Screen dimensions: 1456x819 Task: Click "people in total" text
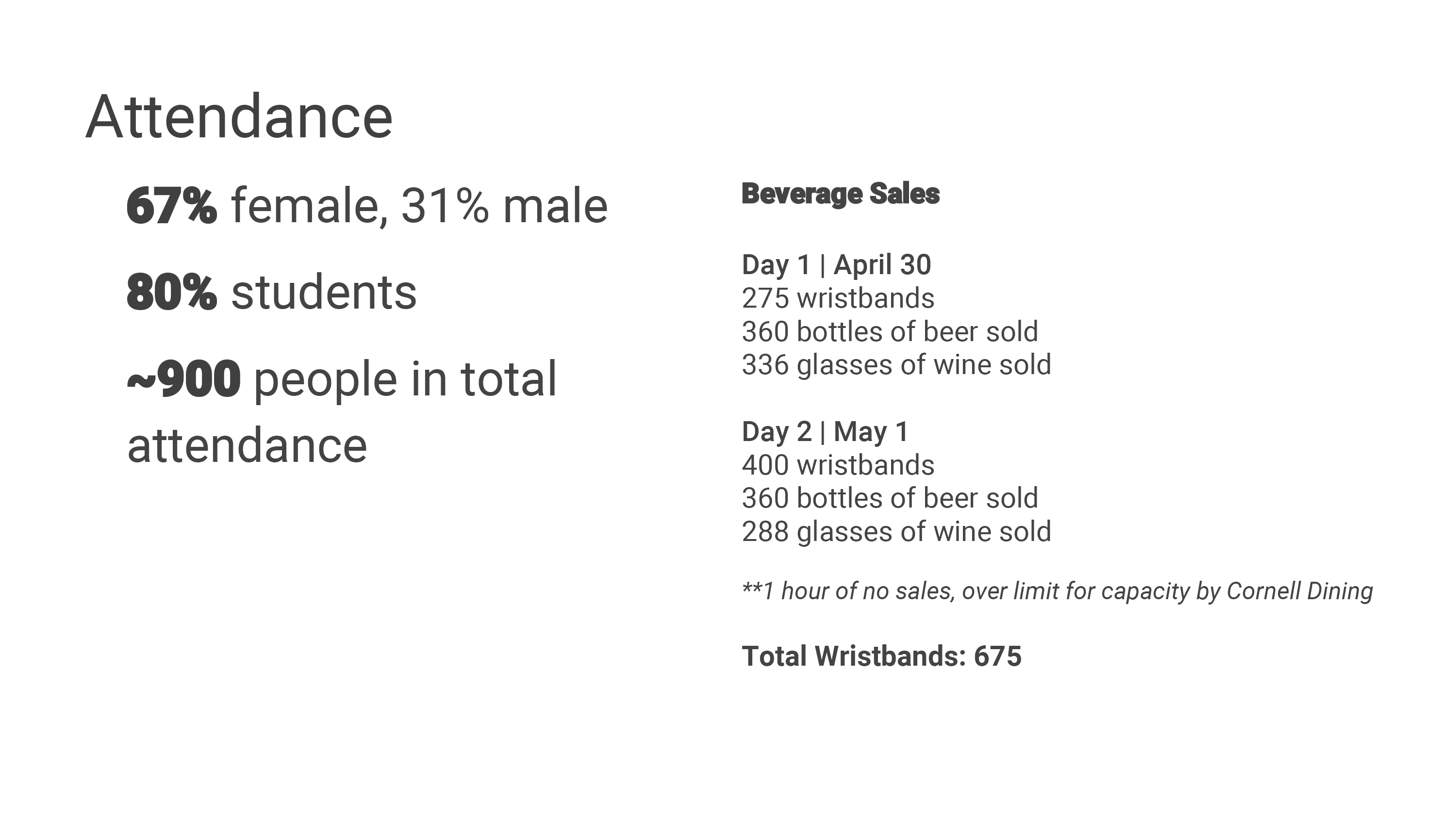point(405,379)
